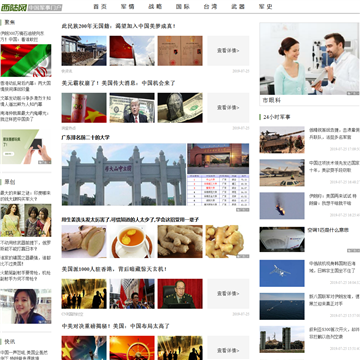Open the S300 missile launchers thumbnail
The width and height of the screenshot is (360, 360).
(x=282, y=339)
